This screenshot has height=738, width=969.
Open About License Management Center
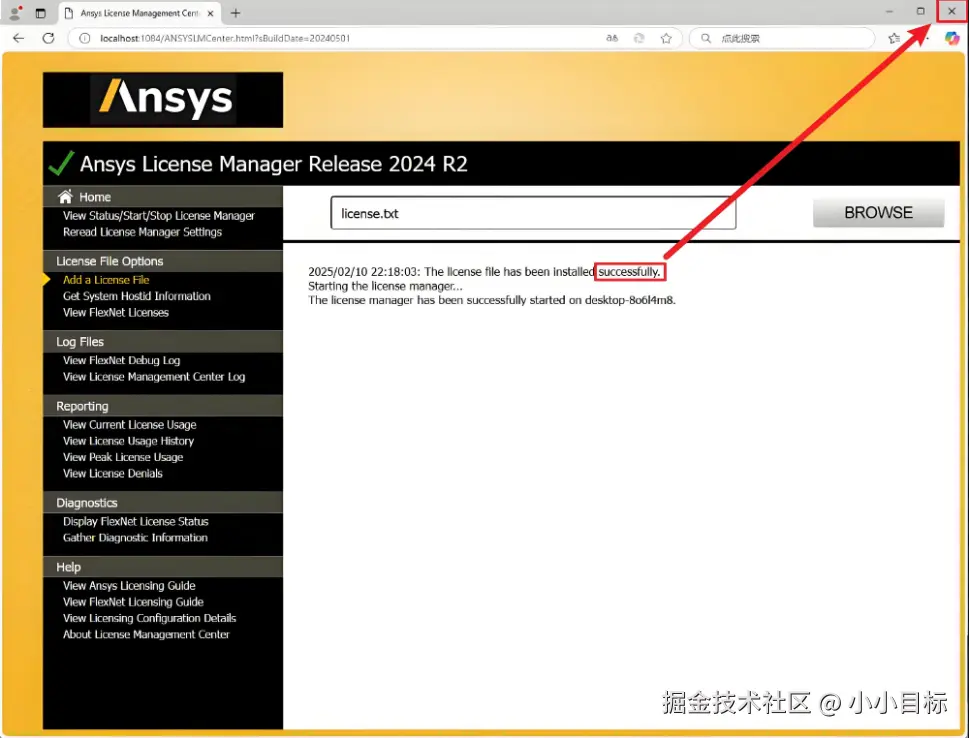click(146, 635)
